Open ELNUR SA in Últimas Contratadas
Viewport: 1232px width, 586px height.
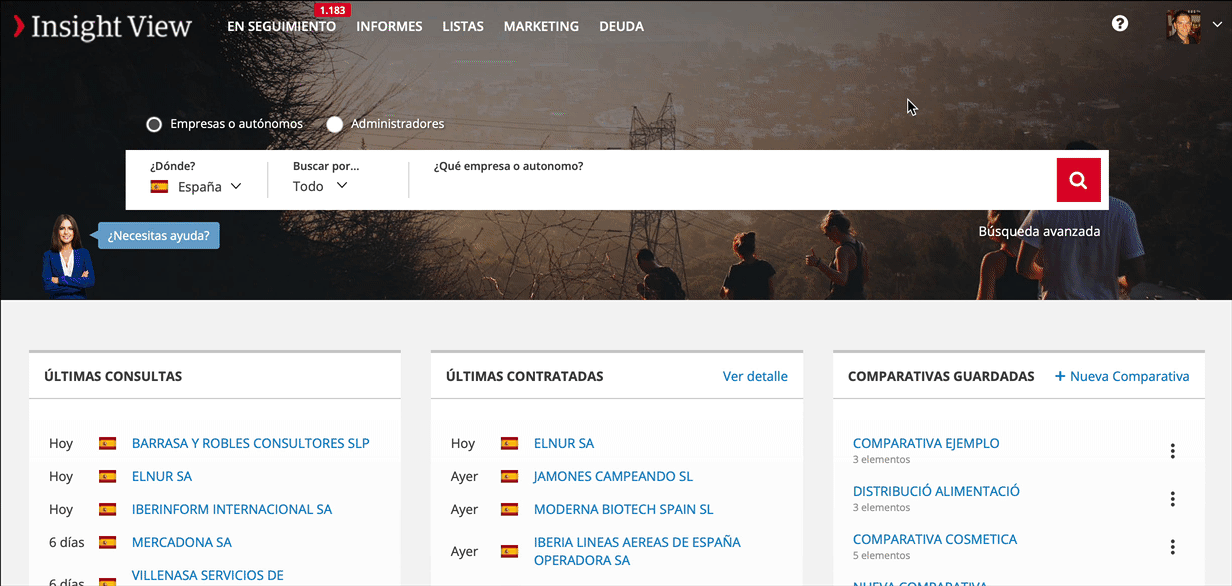[564, 443]
